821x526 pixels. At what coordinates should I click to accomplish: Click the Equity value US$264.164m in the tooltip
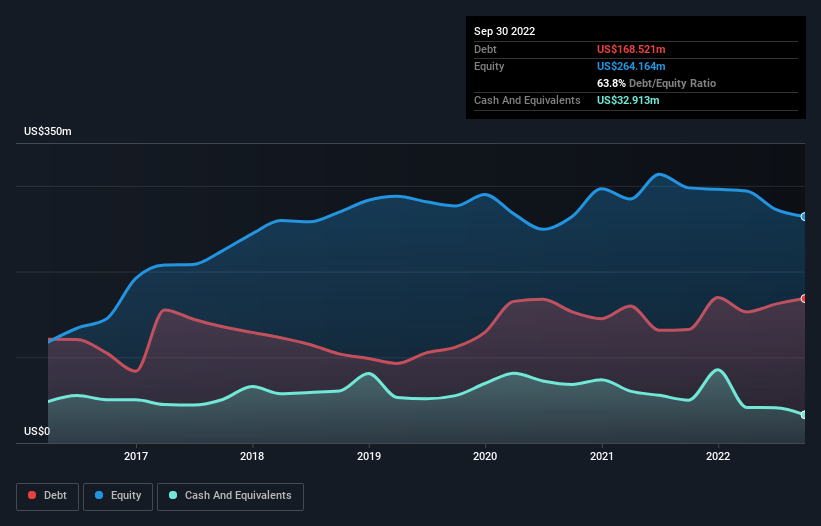[x=631, y=66]
